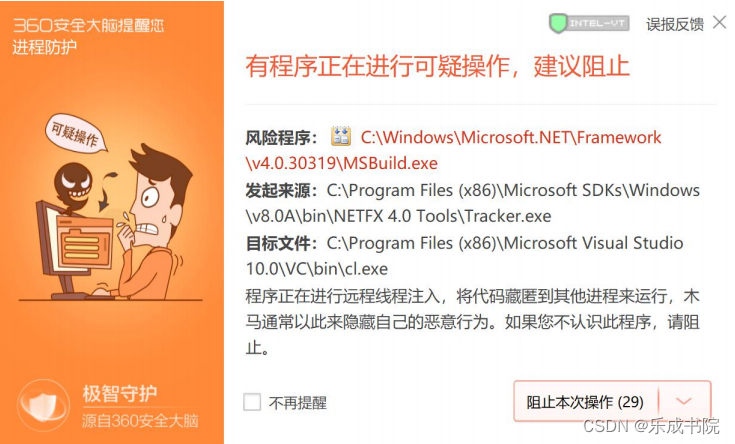Click the 可疑操作 speech bubble
735x444 pixels.
point(75,133)
